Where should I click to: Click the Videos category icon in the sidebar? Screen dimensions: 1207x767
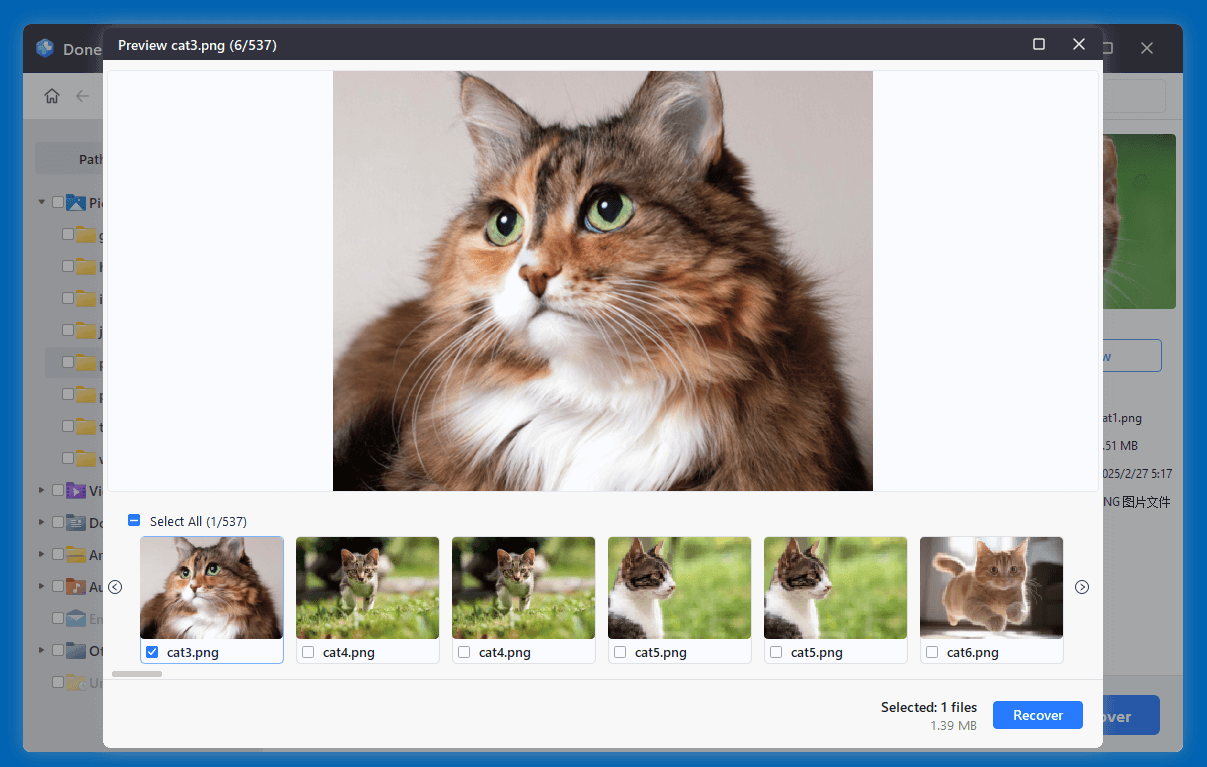76,490
